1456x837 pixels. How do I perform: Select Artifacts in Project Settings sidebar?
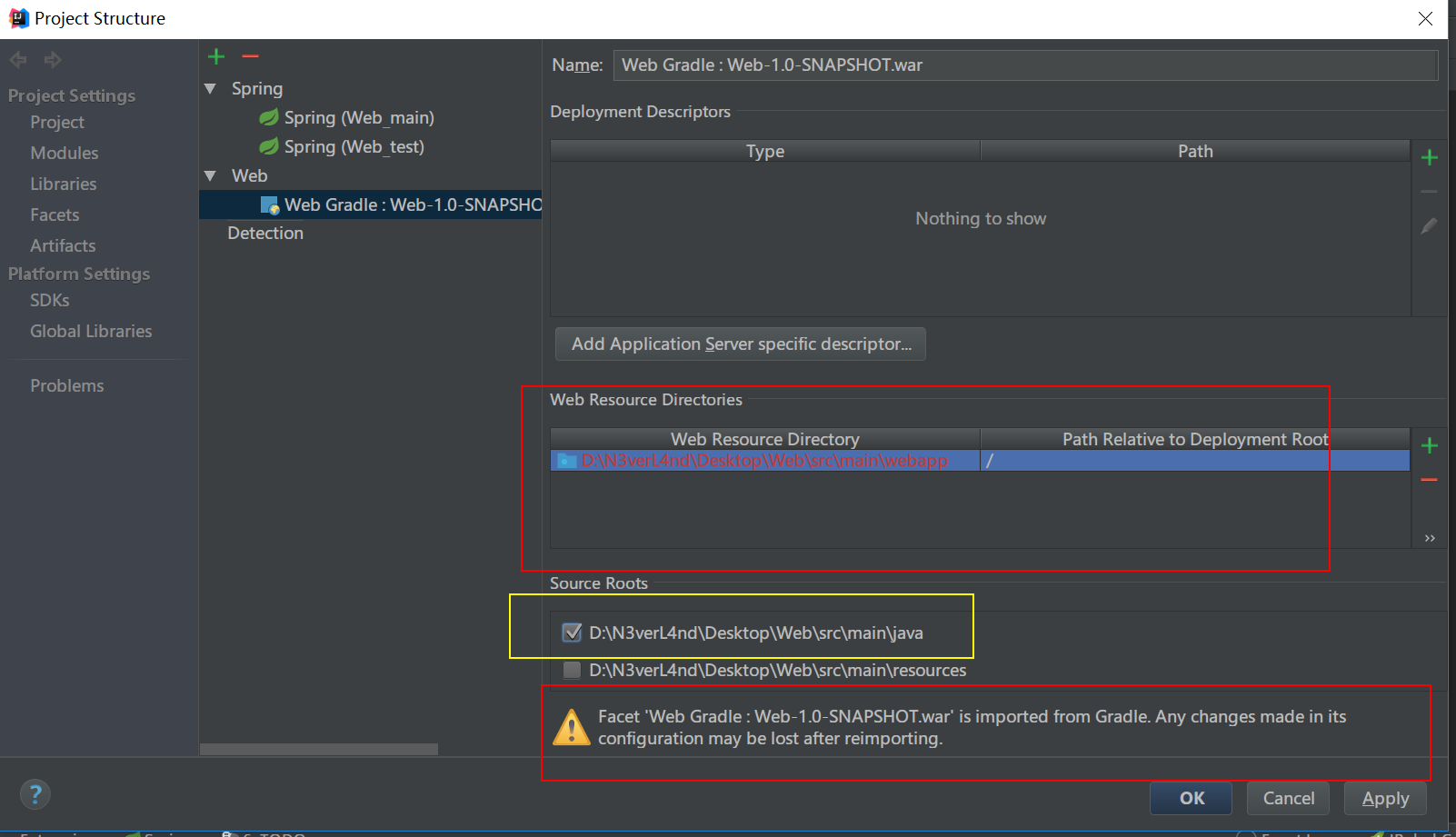(62, 245)
